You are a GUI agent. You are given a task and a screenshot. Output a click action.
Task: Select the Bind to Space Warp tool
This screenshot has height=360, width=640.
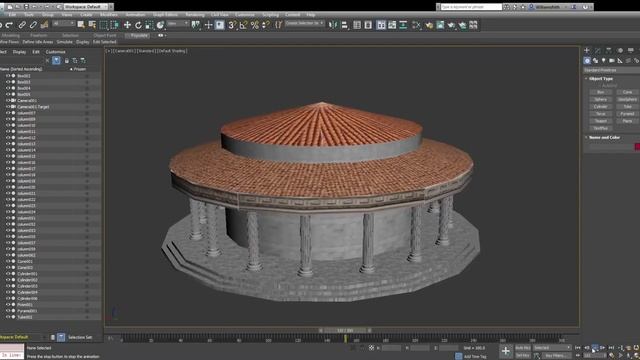(x=44, y=25)
